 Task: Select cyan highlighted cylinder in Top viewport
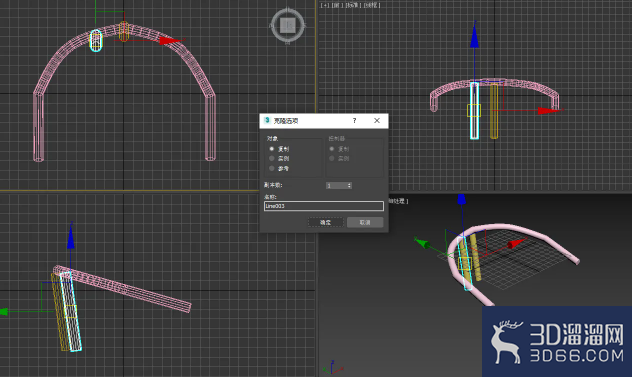[x=96, y=40]
